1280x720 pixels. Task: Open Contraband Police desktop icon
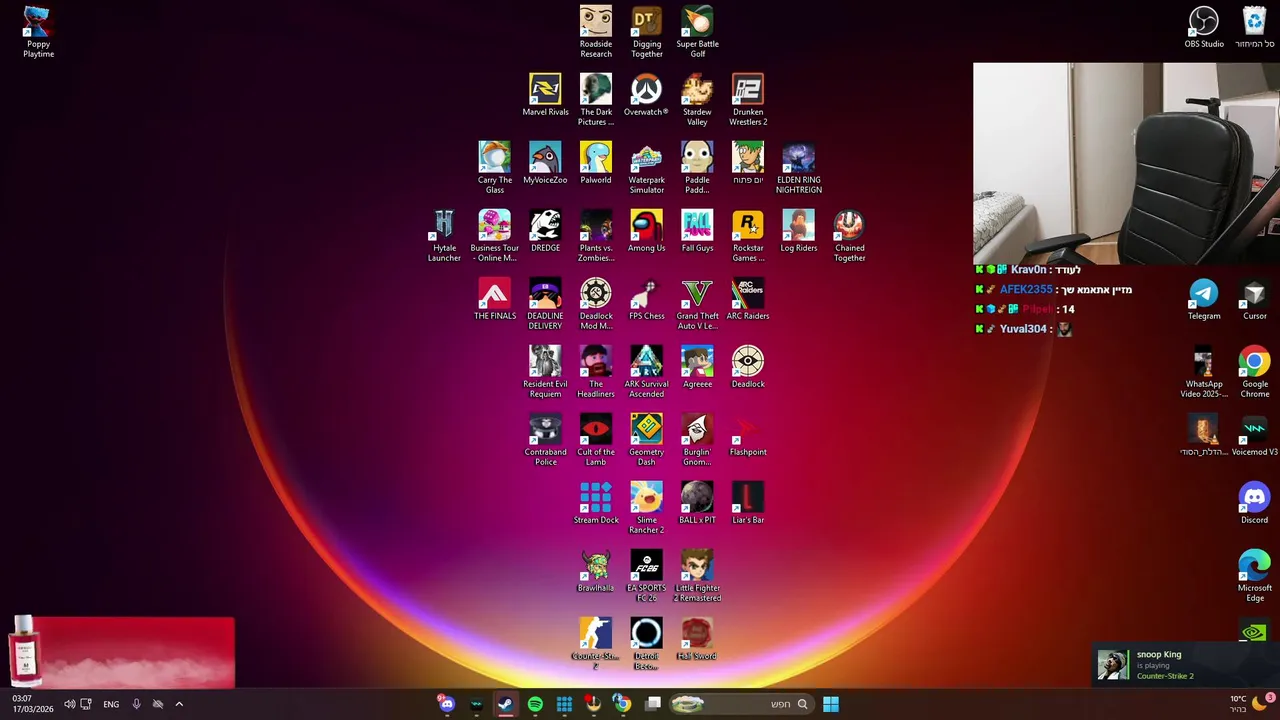(545, 440)
